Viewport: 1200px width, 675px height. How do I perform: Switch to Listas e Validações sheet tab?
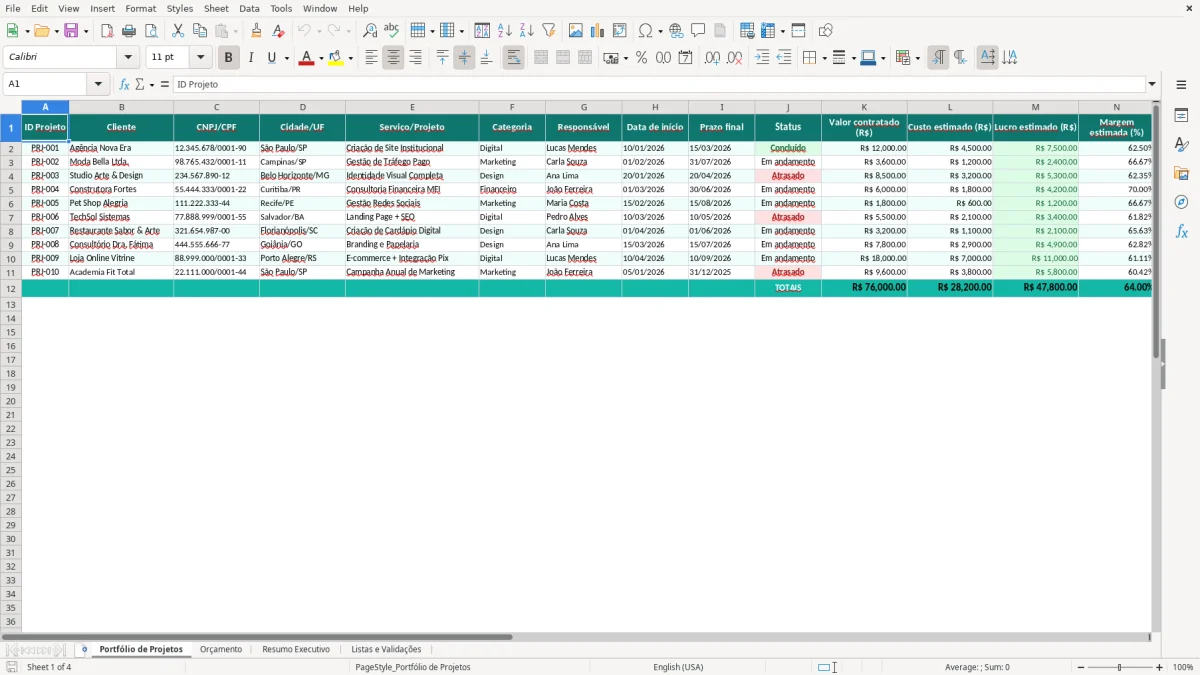386,649
